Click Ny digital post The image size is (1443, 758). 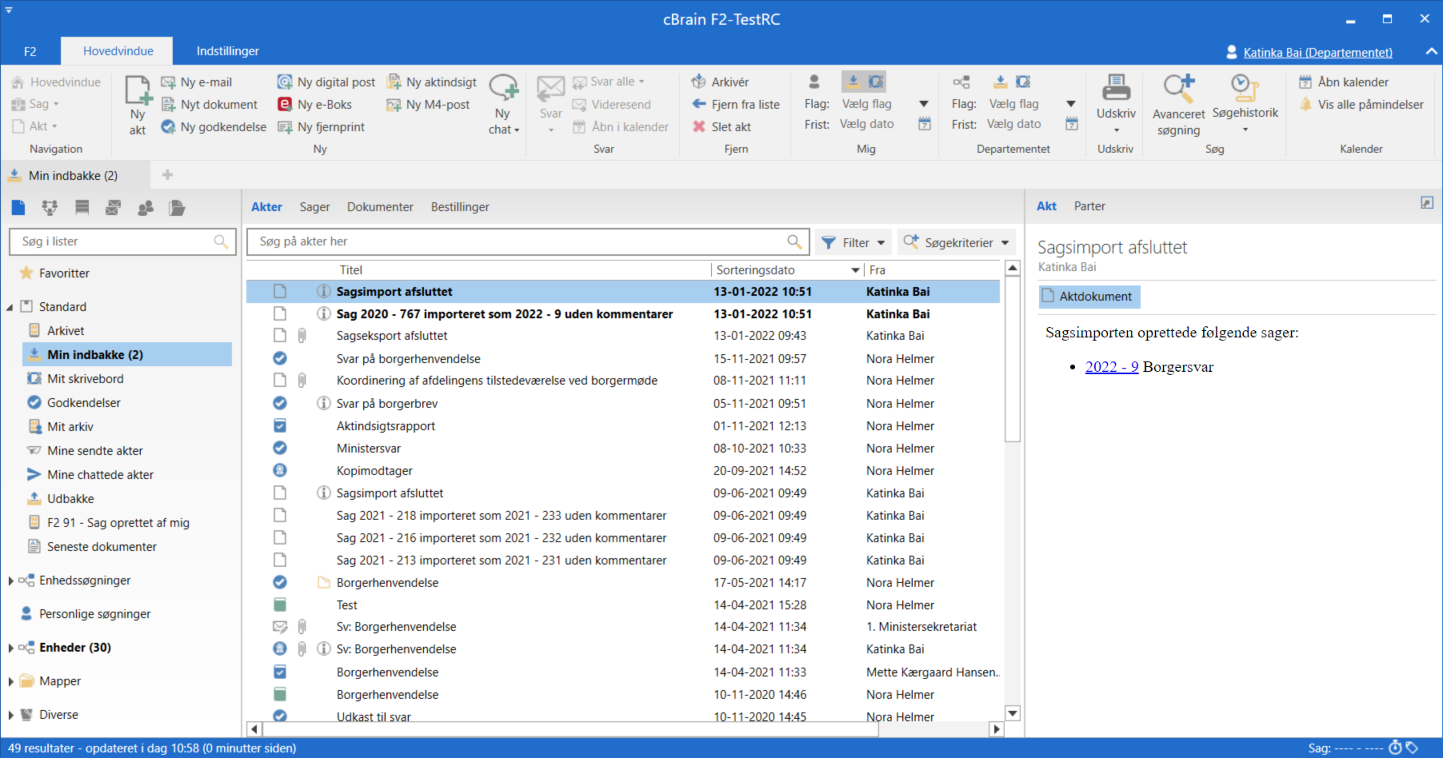[x=326, y=82]
